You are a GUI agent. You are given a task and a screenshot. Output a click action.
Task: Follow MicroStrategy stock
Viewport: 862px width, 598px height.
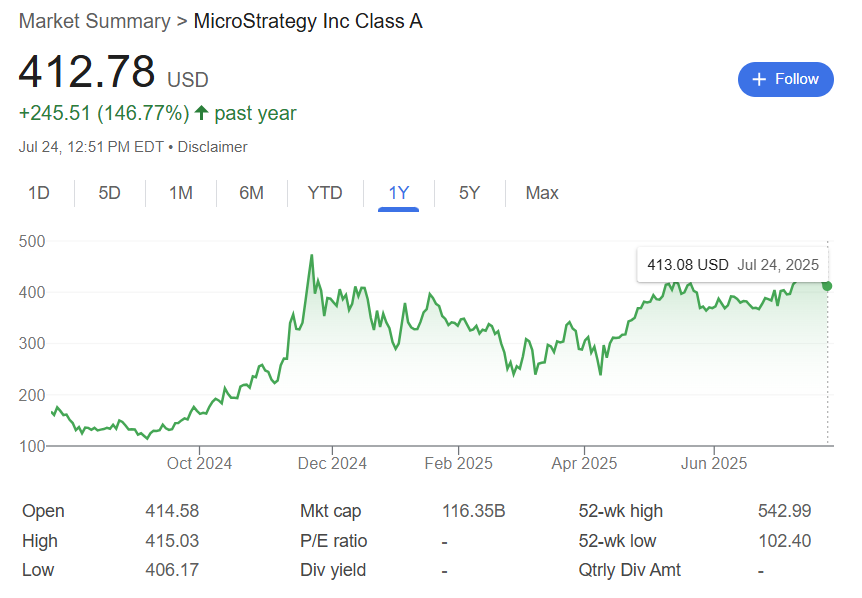(x=786, y=79)
